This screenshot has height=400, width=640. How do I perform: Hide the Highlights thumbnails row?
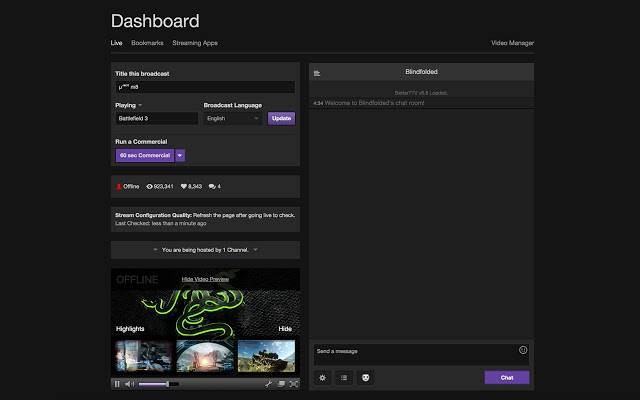tap(285, 328)
